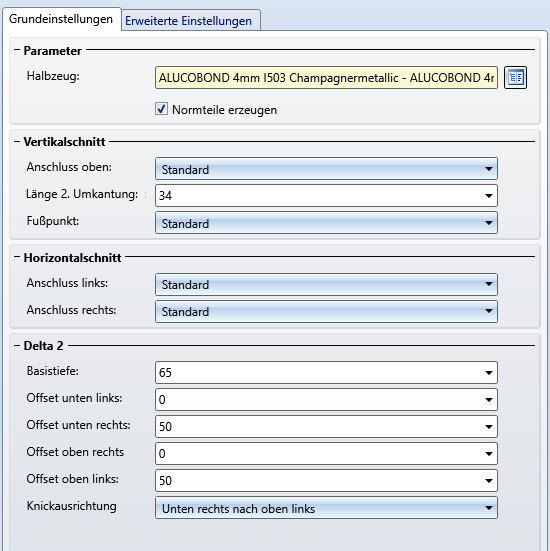550x551 pixels.
Task: Switch to Erweiterte Einstellungen tab
Action: (188, 21)
